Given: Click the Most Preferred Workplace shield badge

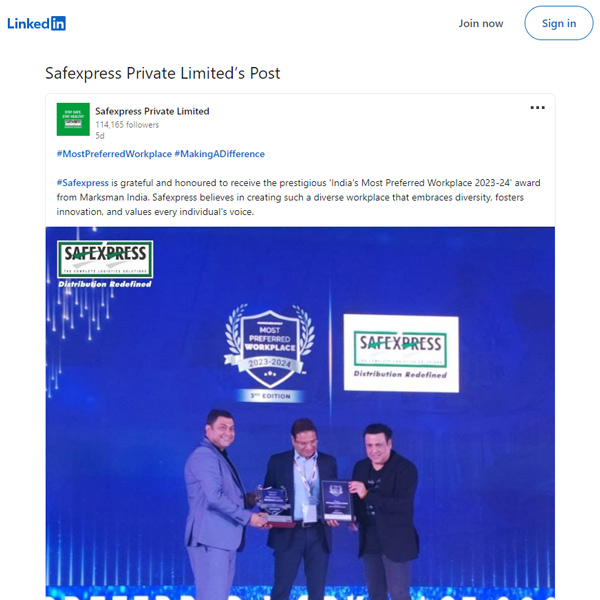Looking at the screenshot, I should 269,346.
